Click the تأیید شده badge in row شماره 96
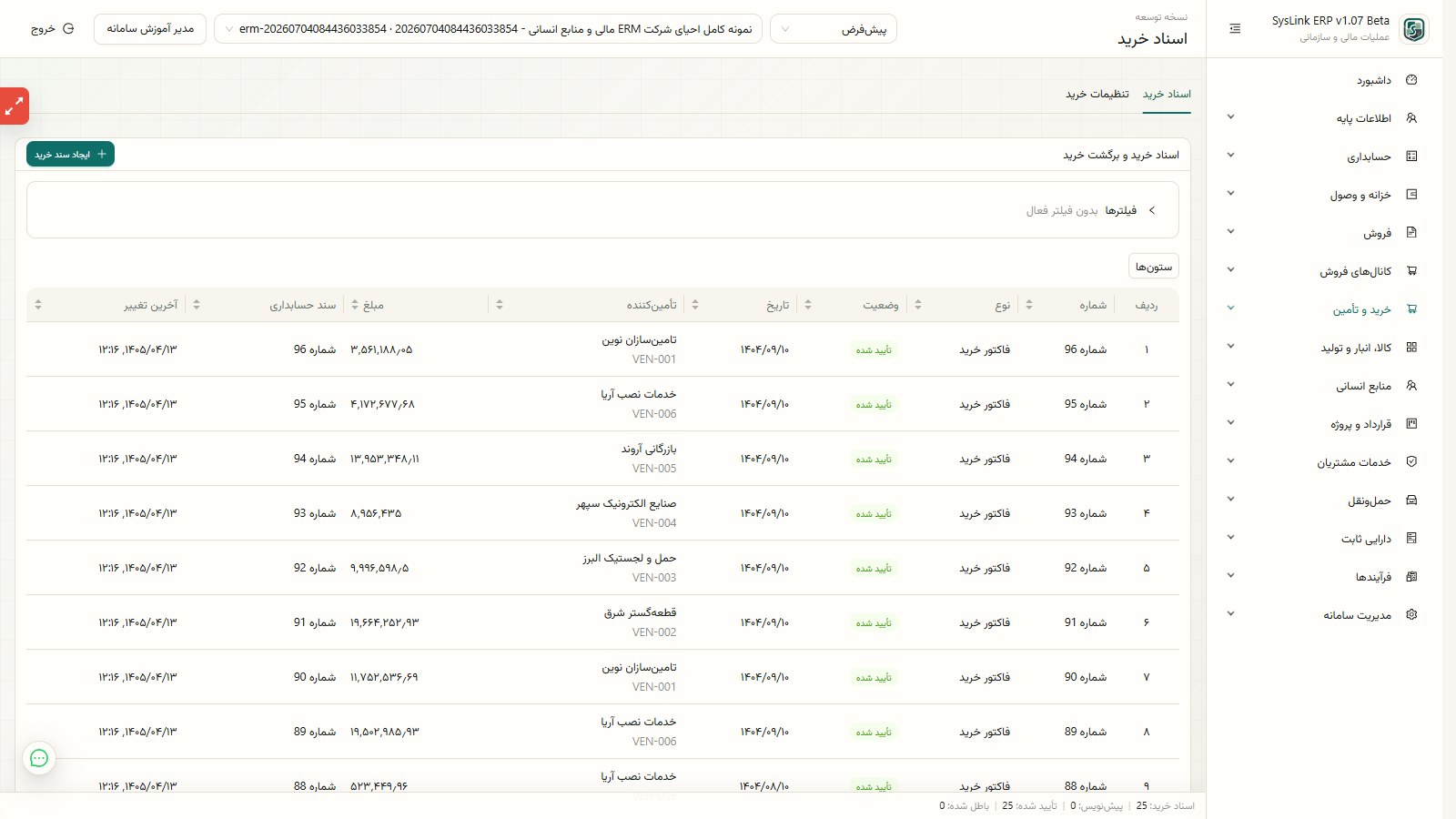Image resolution: width=1456 pixels, height=819 pixels. (874, 349)
